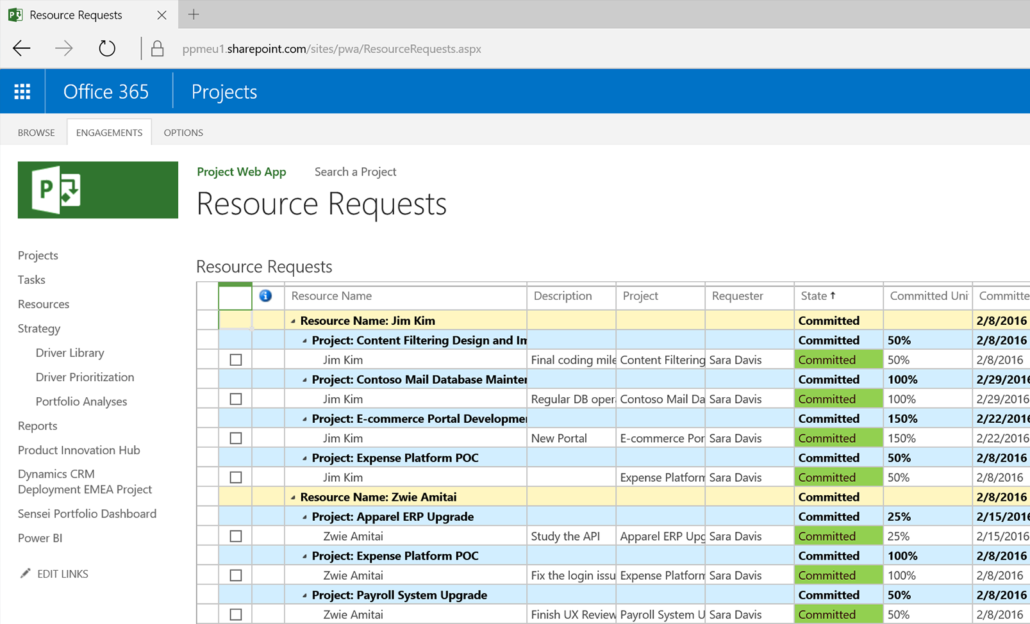Screen dimensions: 1030x624
Task: Open the Power BI link
Action: tap(40, 537)
